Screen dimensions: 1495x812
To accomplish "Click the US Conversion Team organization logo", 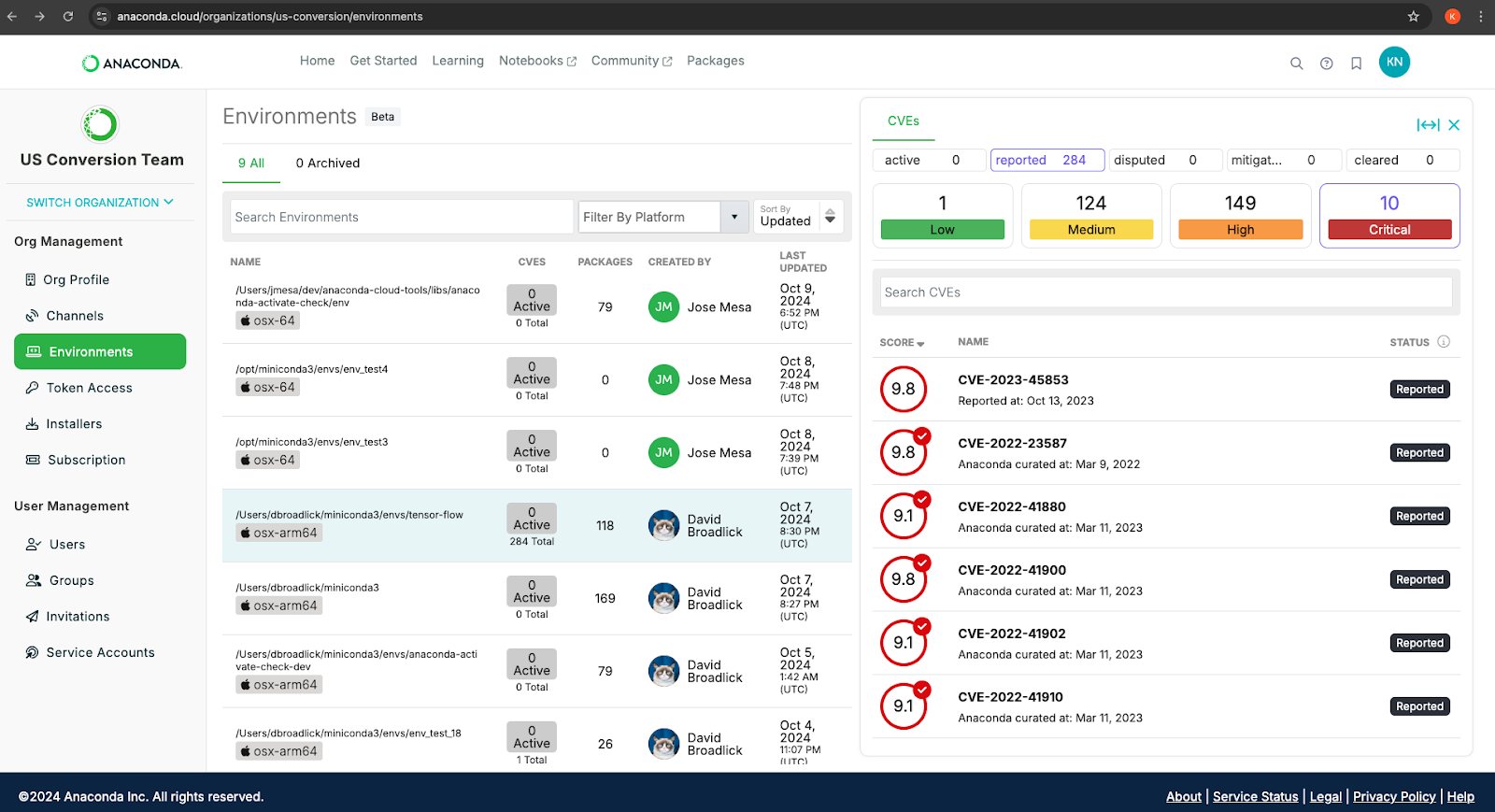I will pos(100,124).
